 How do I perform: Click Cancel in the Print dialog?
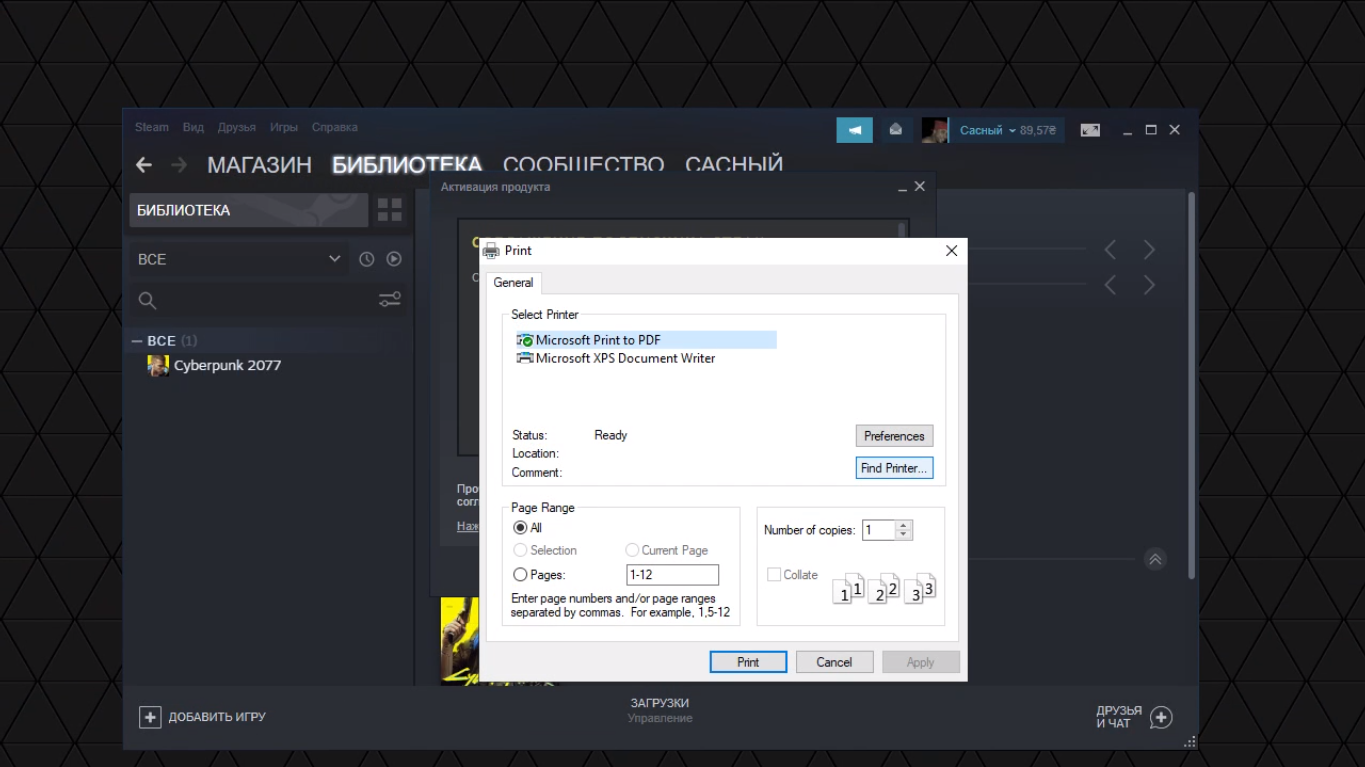click(x=834, y=662)
